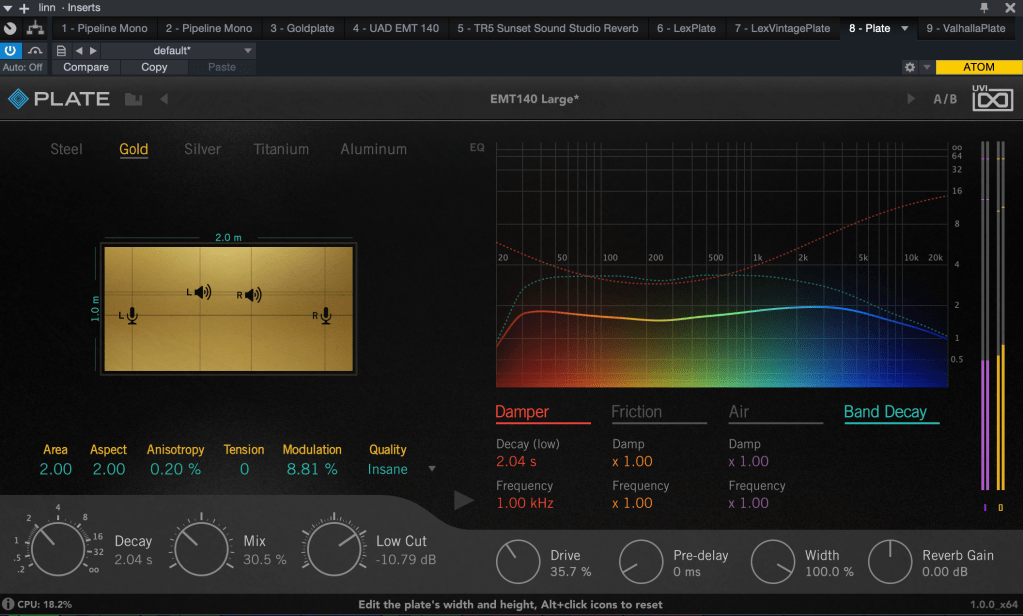Viewport: 1023px width, 616px height.
Task: Switch to the 9 - ValhallaPlate tab
Action: tap(965, 28)
